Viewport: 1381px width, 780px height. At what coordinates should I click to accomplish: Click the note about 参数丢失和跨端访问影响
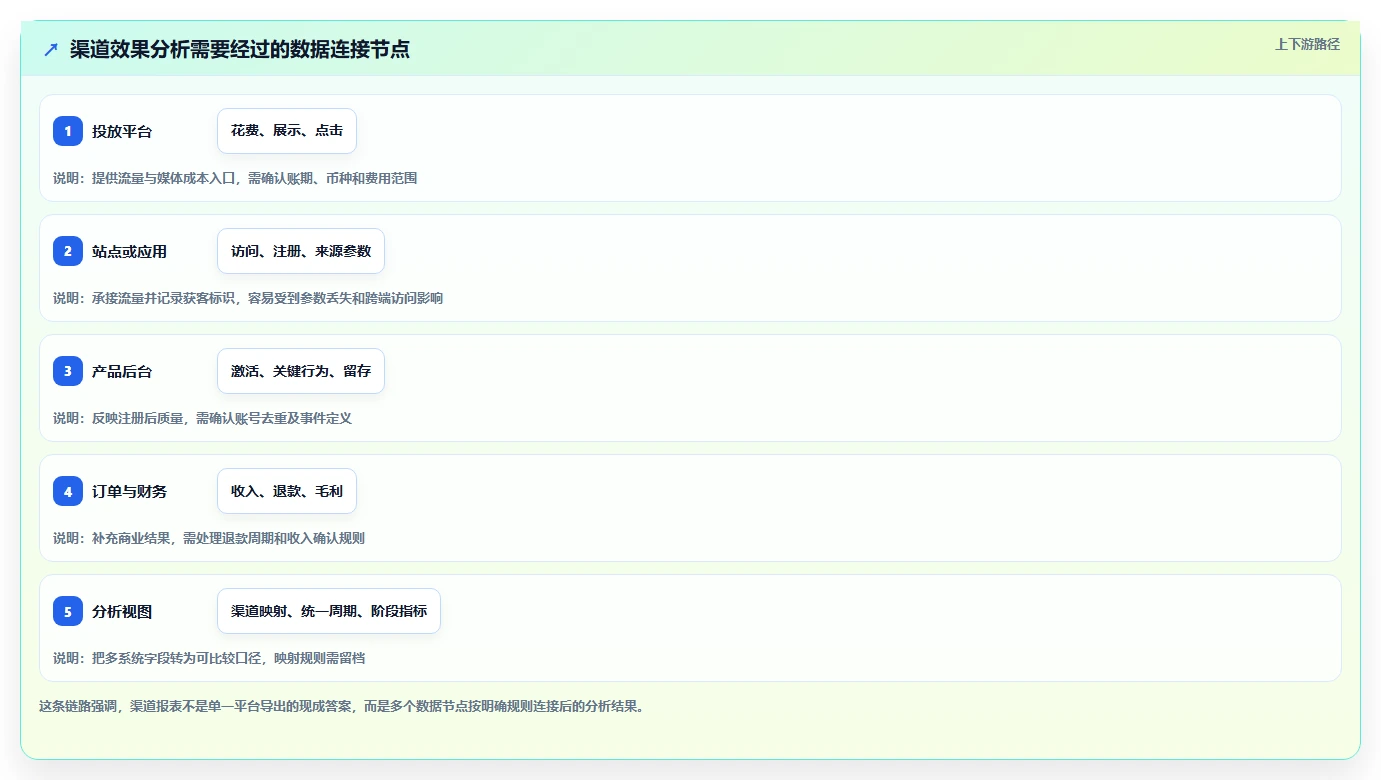(x=248, y=298)
